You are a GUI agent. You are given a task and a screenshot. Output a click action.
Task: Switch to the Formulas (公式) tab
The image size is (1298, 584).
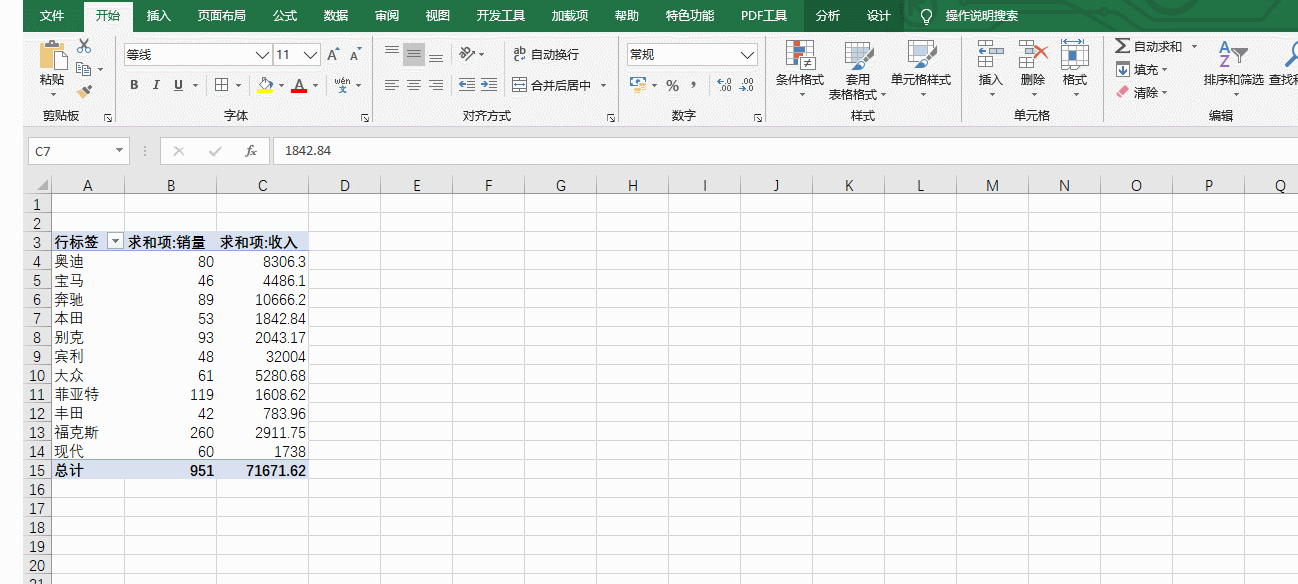[x=285, y=16]
